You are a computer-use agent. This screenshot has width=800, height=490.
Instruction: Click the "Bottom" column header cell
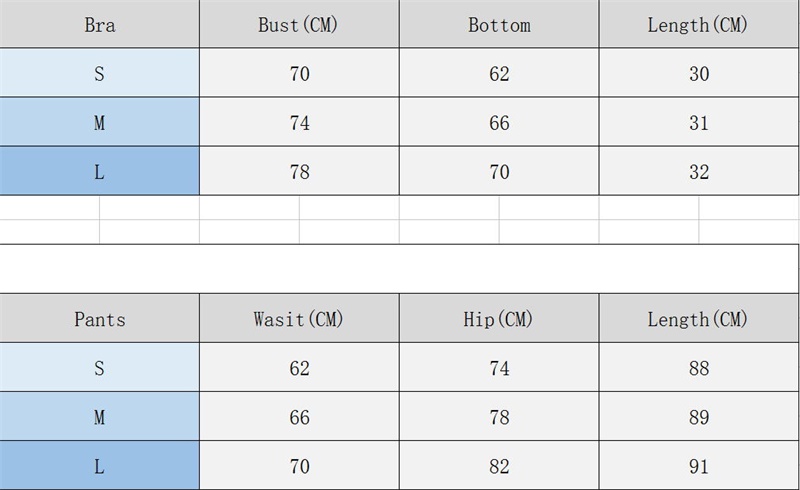pos(499,25)
